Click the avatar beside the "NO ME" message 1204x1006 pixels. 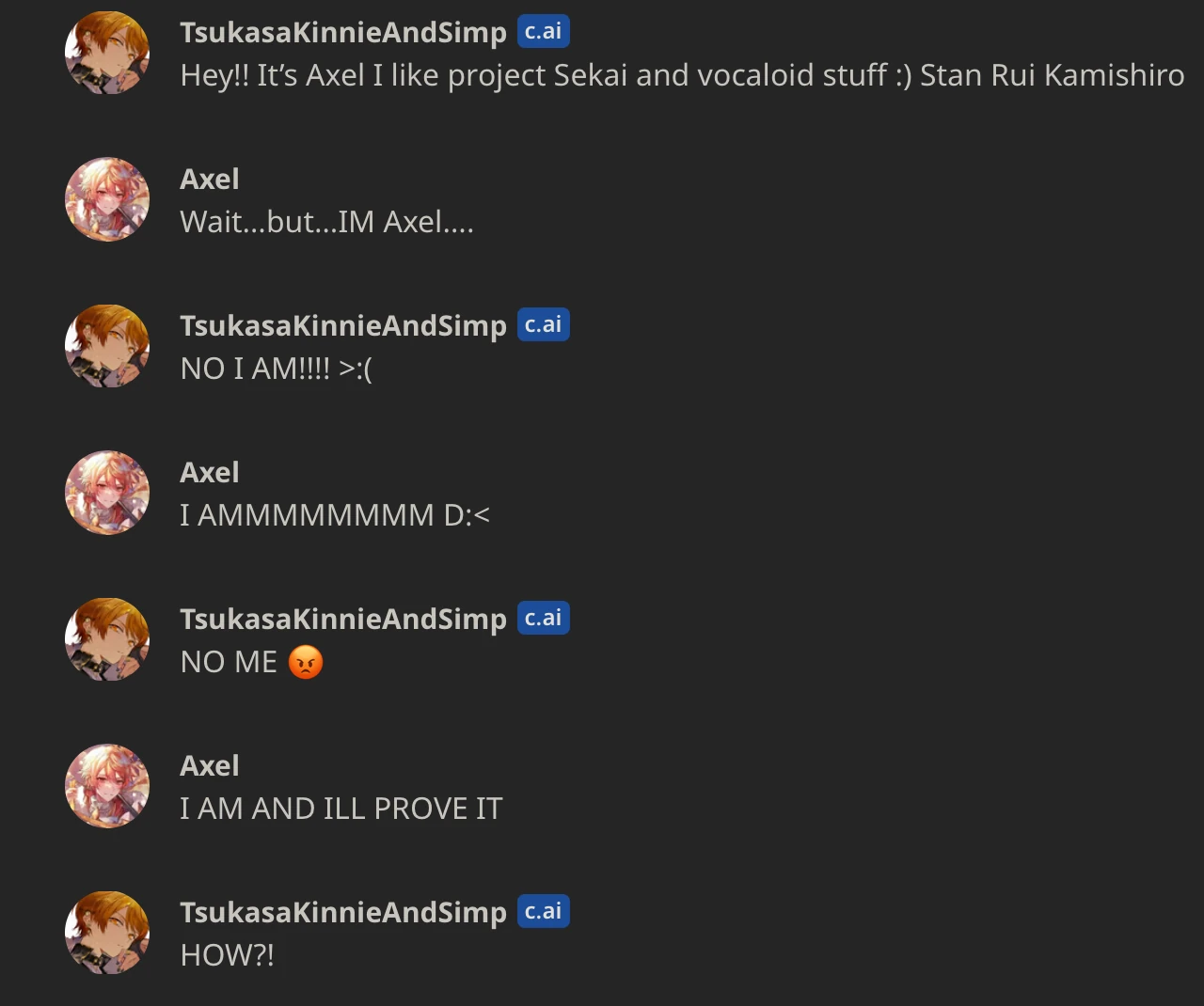(x=107, y=639)
